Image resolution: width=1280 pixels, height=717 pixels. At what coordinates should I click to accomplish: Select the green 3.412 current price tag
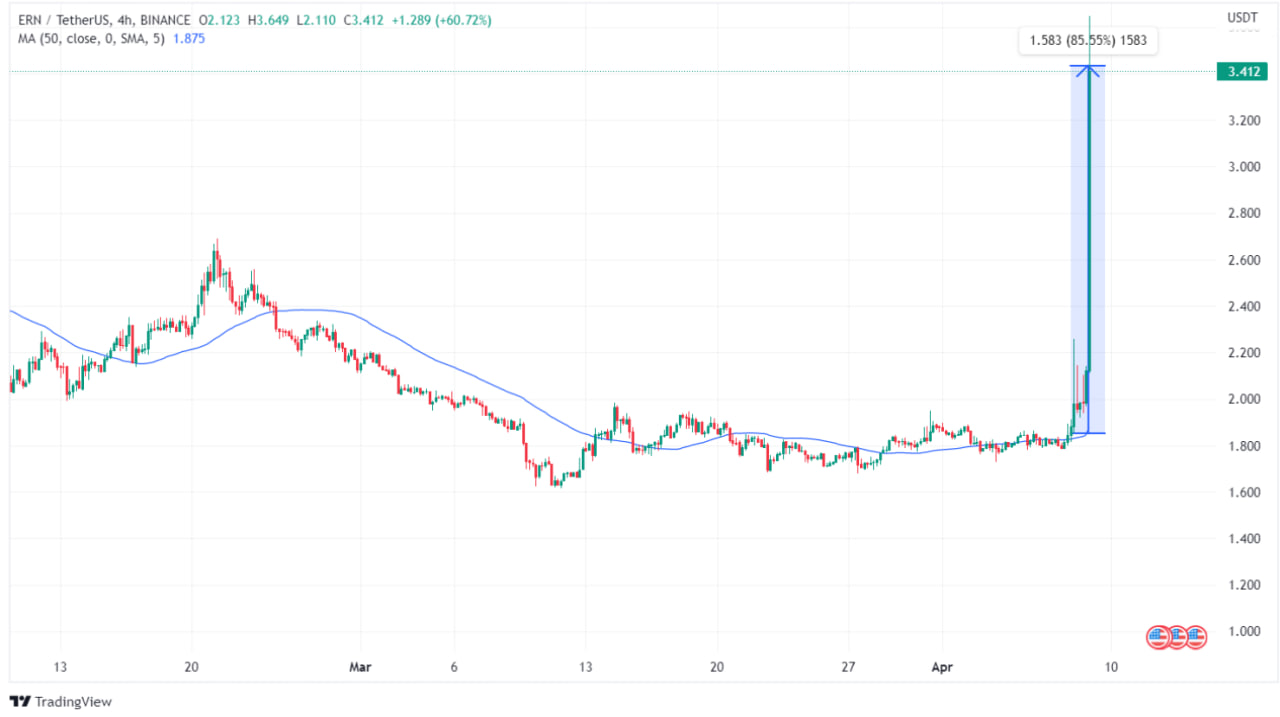coord(1241,71)
